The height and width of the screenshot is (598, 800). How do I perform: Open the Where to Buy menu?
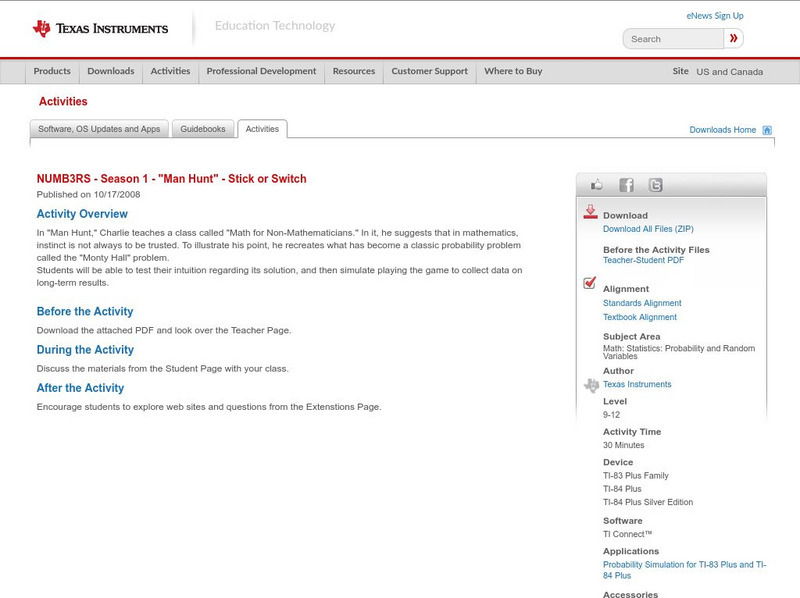click(x=513, y=71)
